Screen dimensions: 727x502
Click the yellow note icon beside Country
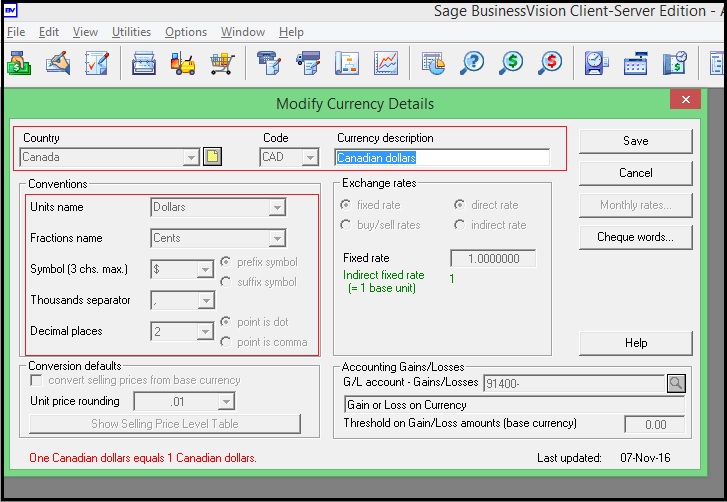point(212,157)
